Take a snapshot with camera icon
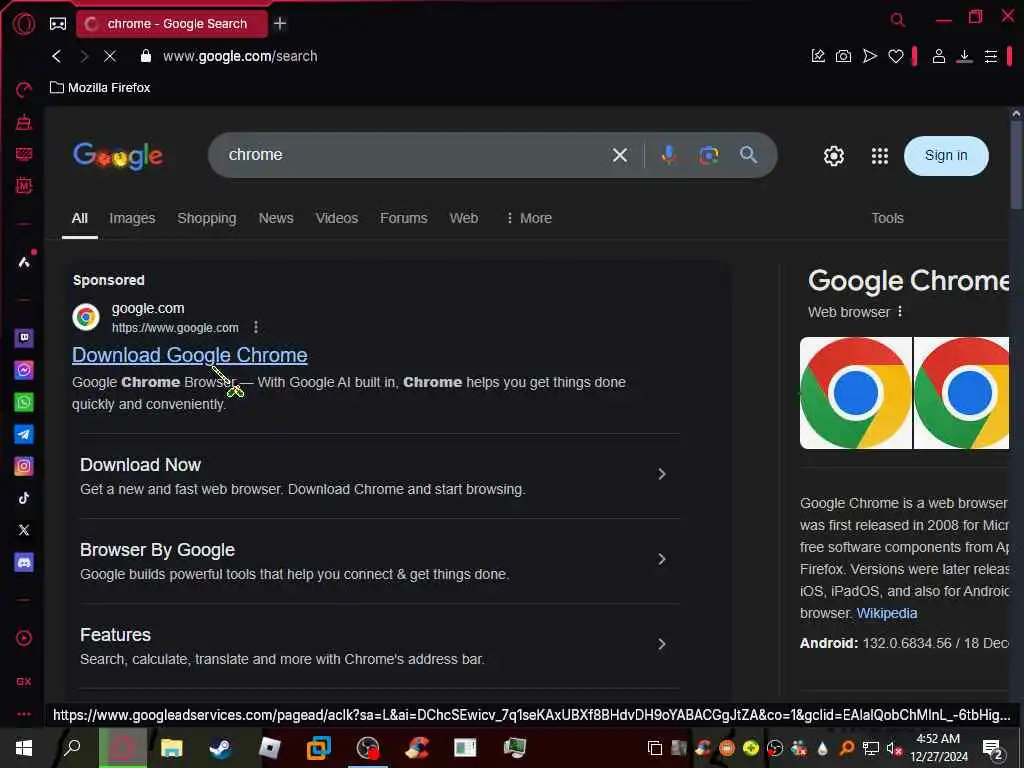This screenshot has width=1024, height=768. (843, 56)
